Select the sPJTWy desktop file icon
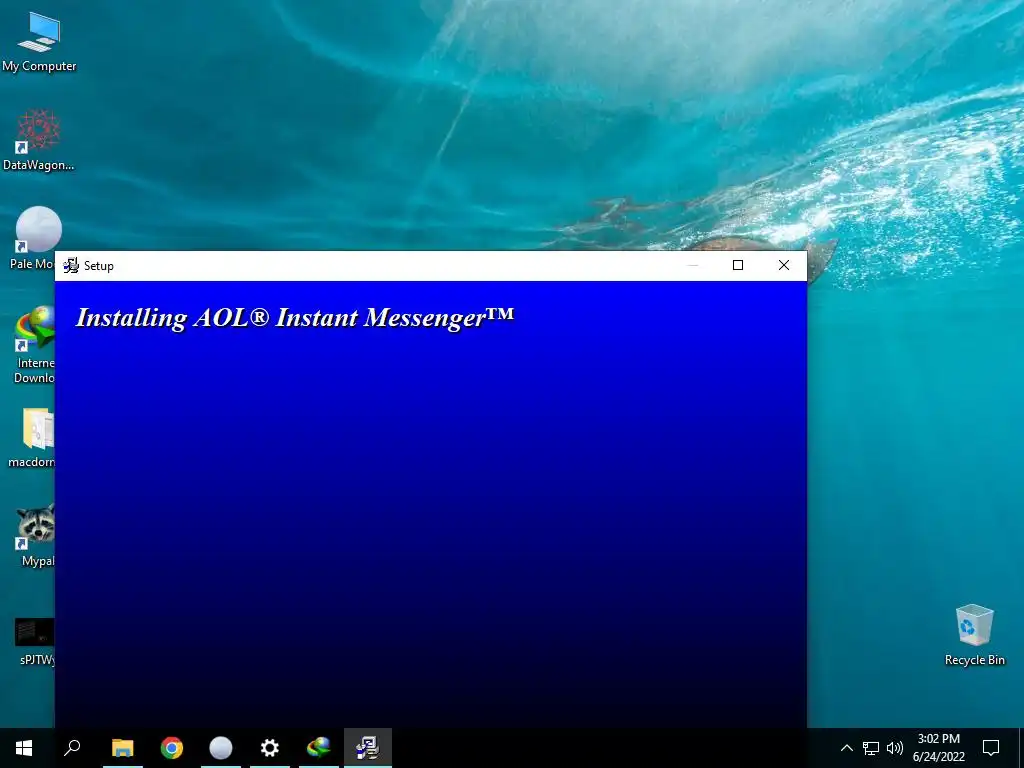Screen dimensions: 1024x768 point(35,643)
